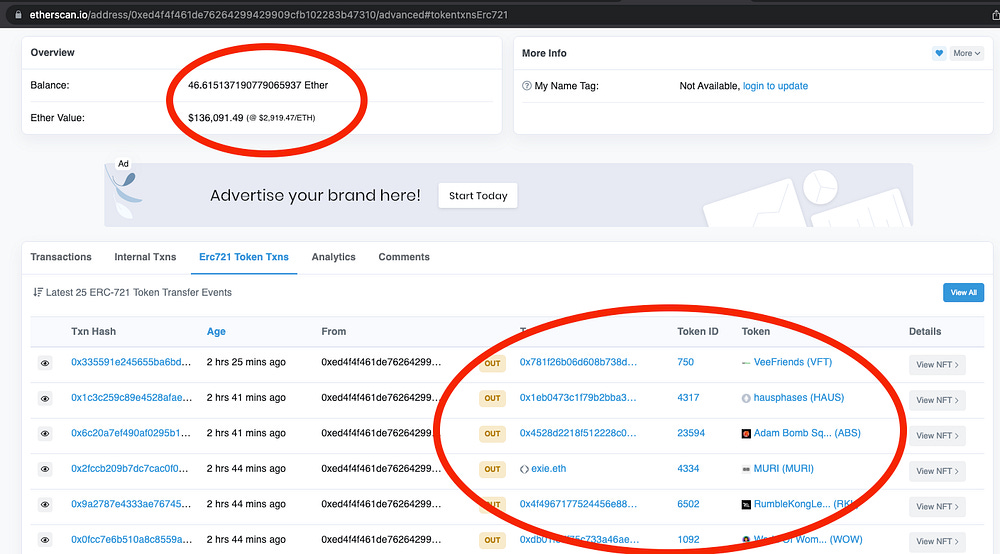Image resolution: width=1000 pixels, height=554 pixels.
Task: Click the login to update link
Action: (775, 86)
